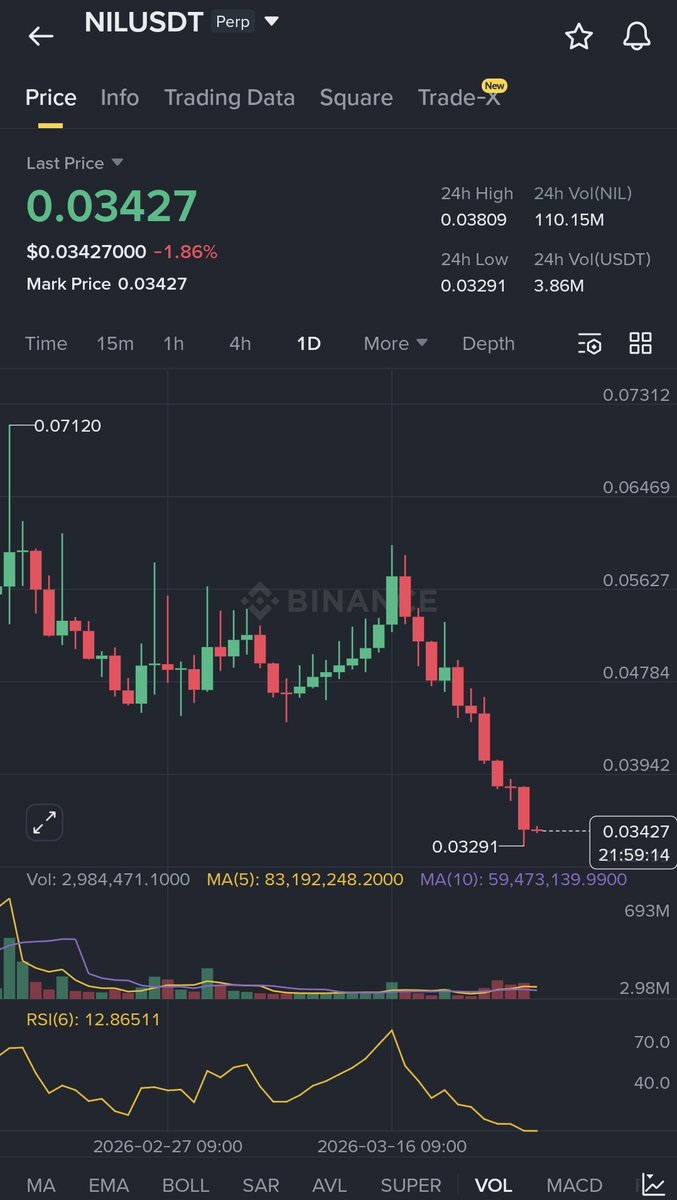Click the Perp contract badge
This screenshot has height=1200, width=677.
click(x=233, y=22)
